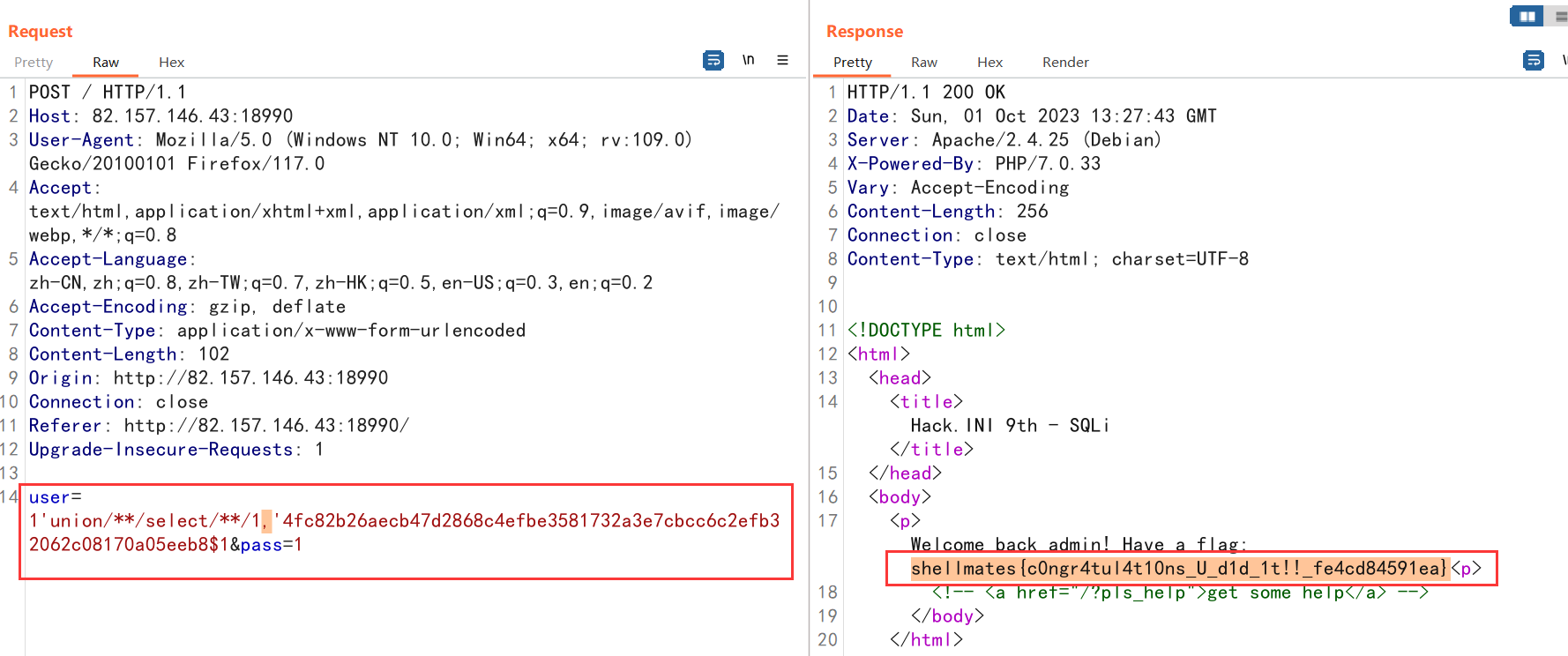Click the Referer header line

[219, 426]
